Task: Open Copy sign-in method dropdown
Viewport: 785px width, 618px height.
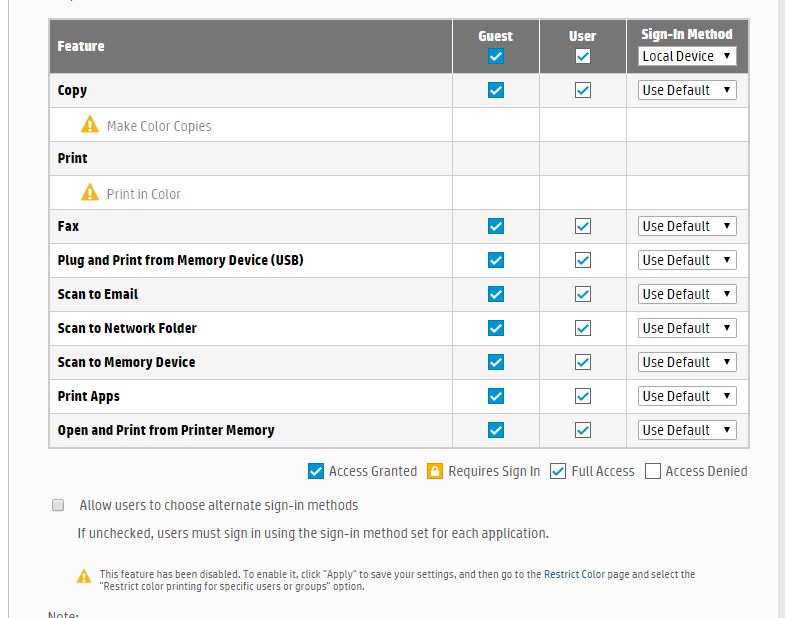Action: [x=687, y=90]
